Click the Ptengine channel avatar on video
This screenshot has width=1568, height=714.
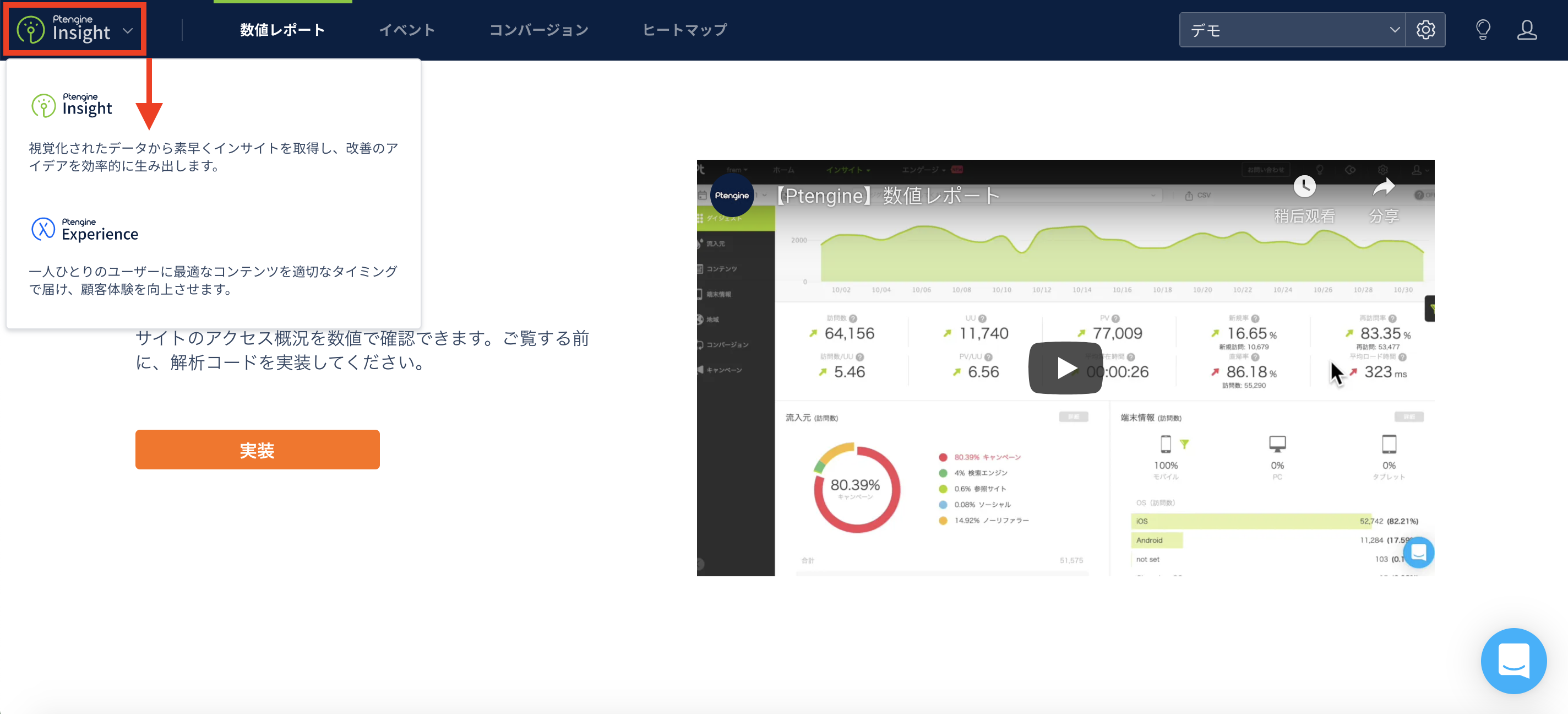tap(732, 196)
